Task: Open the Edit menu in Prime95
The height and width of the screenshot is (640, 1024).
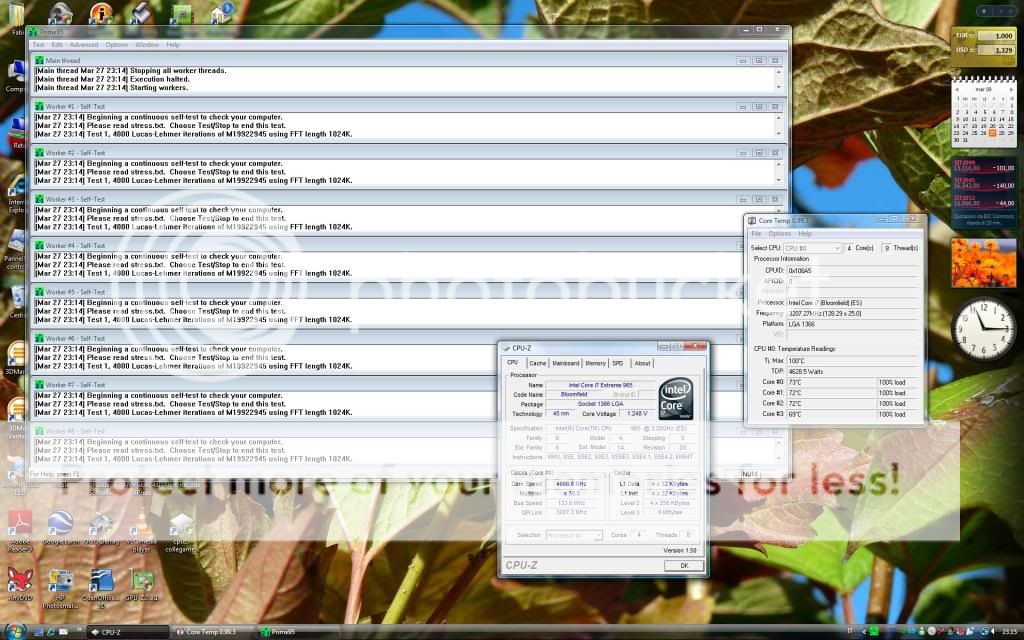Action: (x=57, y=45)
